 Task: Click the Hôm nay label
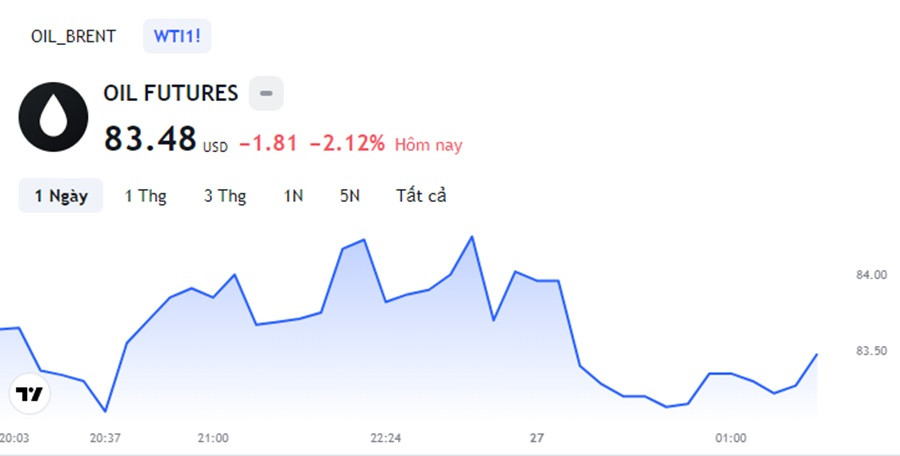[x=428, y=145]
